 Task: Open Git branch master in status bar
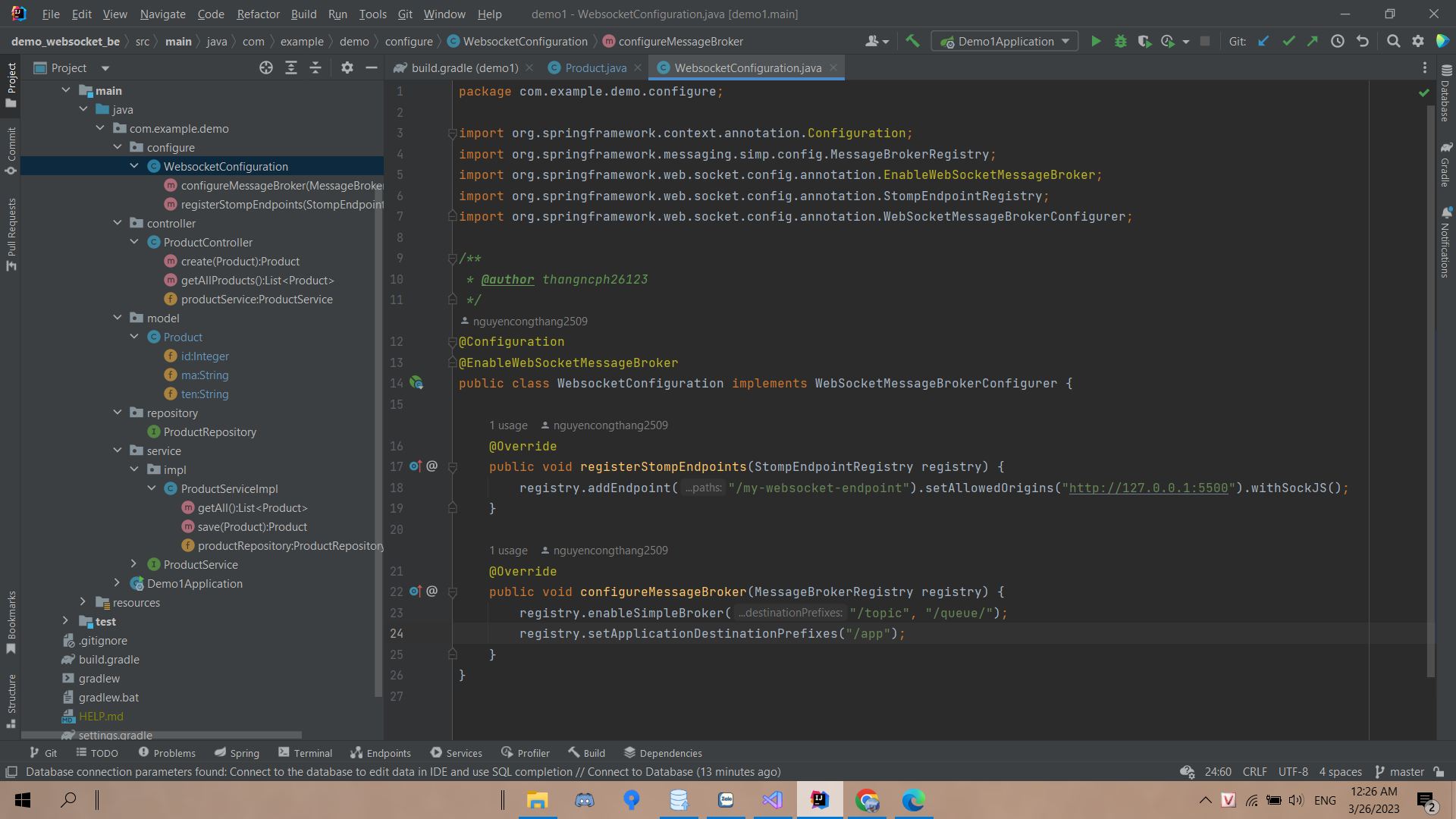[1399, 772]
